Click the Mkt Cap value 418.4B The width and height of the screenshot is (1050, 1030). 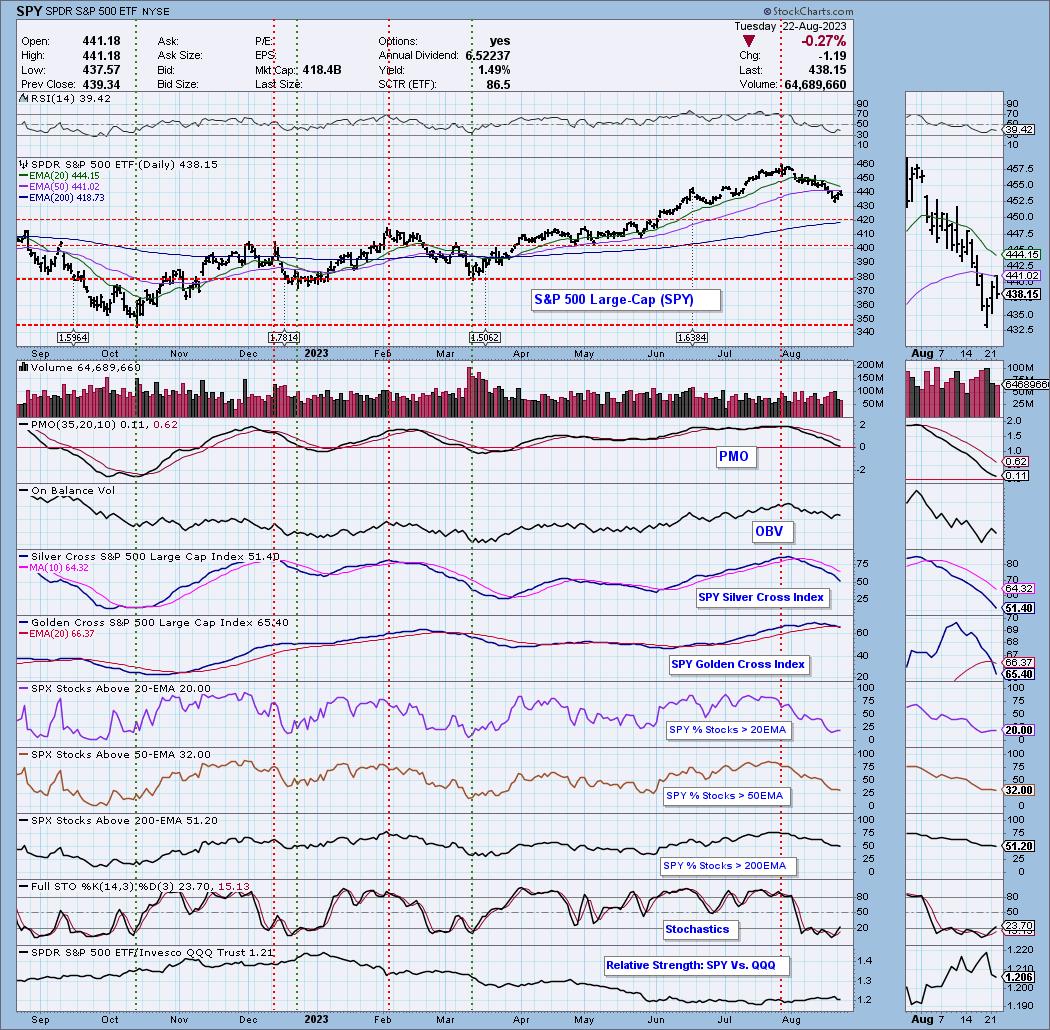pyautogui.click(x=321, y=70)
